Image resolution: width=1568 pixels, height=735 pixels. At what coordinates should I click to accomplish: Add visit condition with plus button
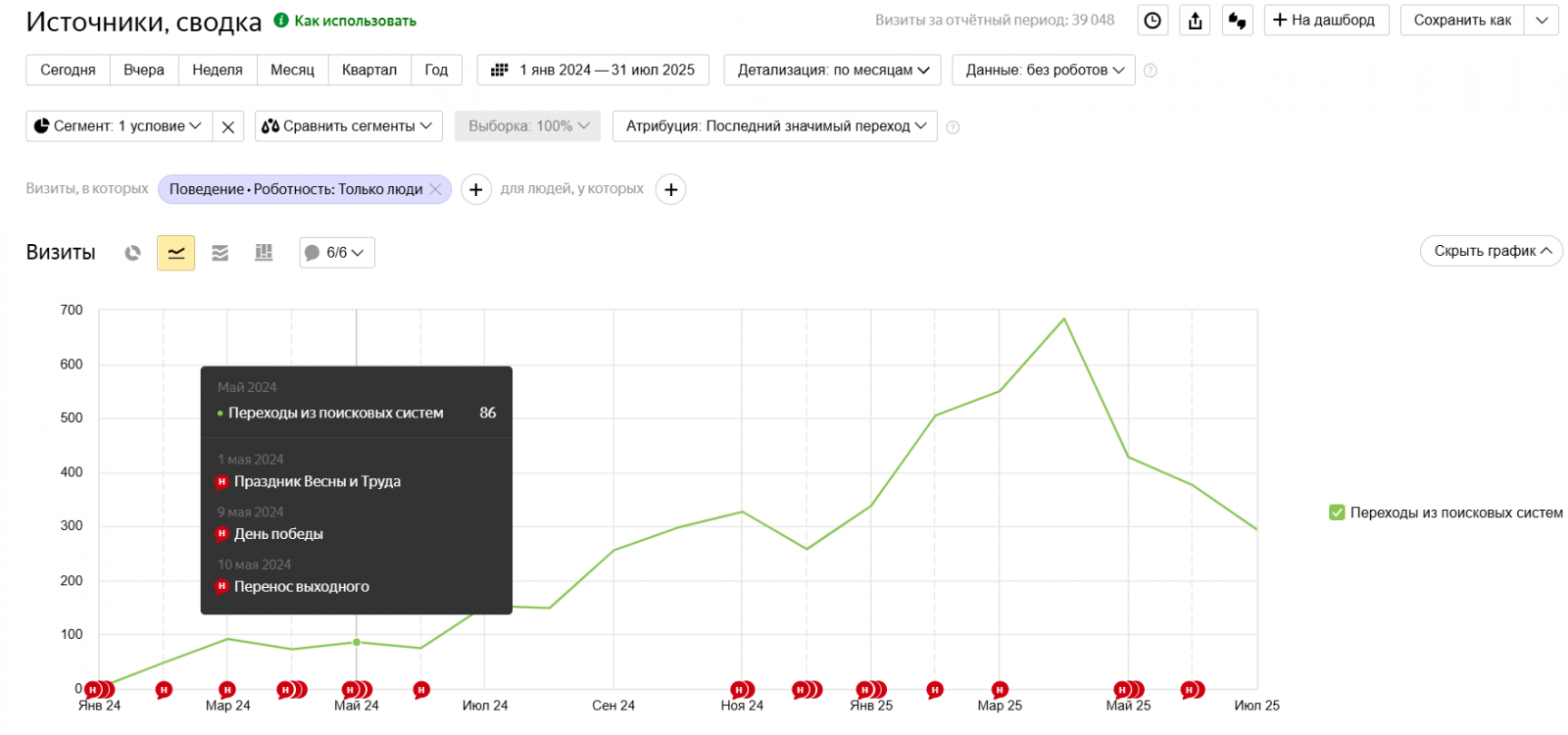click(476, 189)
